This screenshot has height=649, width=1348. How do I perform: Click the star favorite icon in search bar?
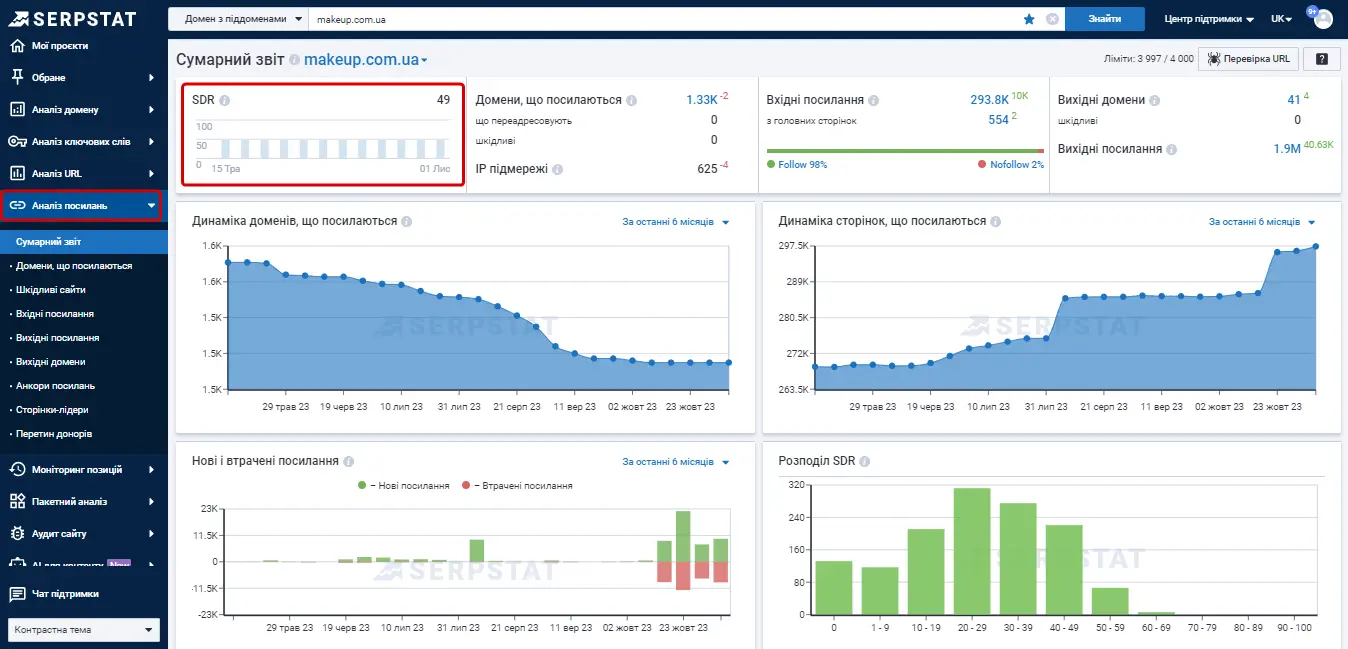pyautogui.click(x=1029, y=19)
